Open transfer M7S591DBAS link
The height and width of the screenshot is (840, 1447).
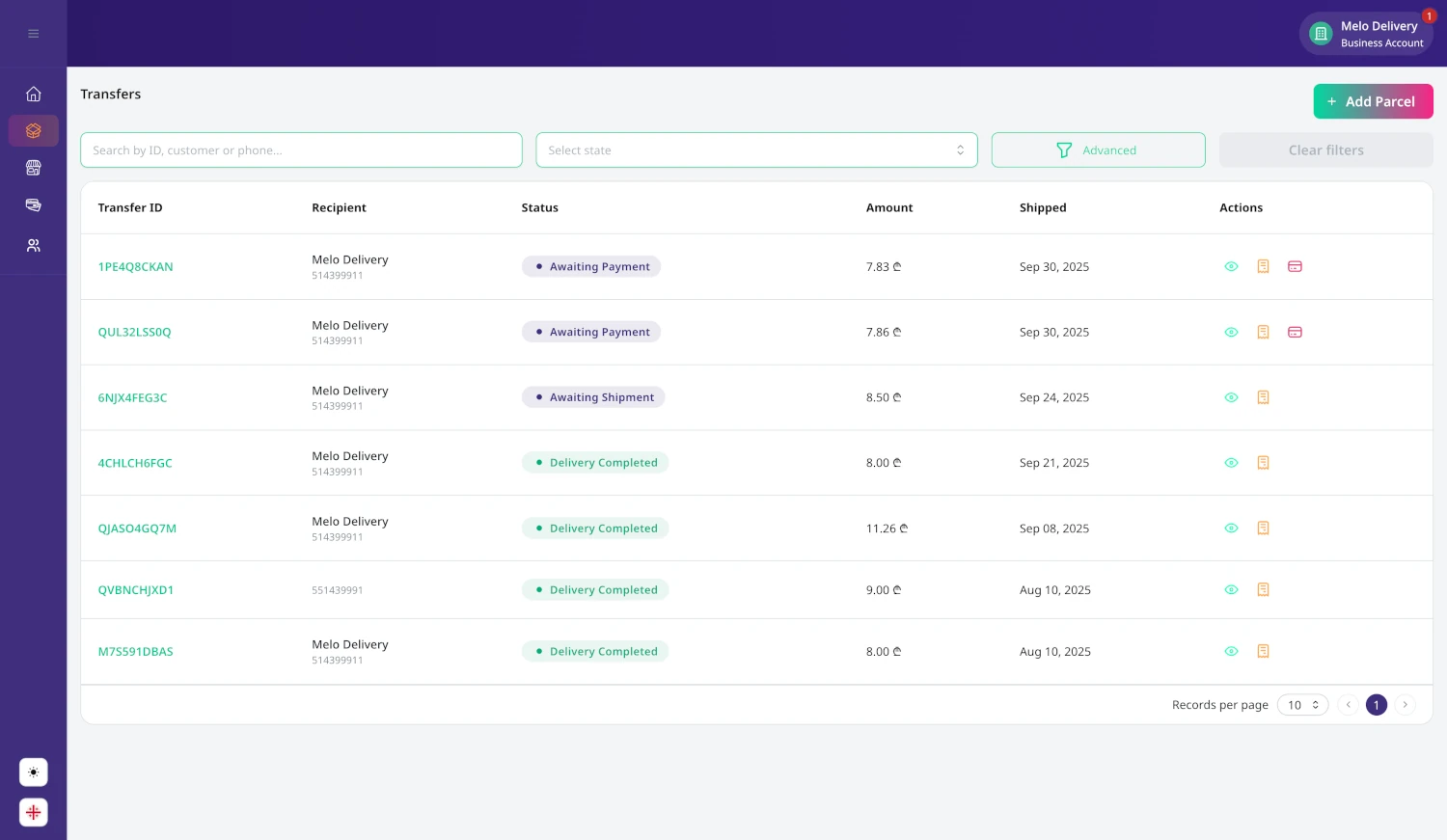point(135,652)
